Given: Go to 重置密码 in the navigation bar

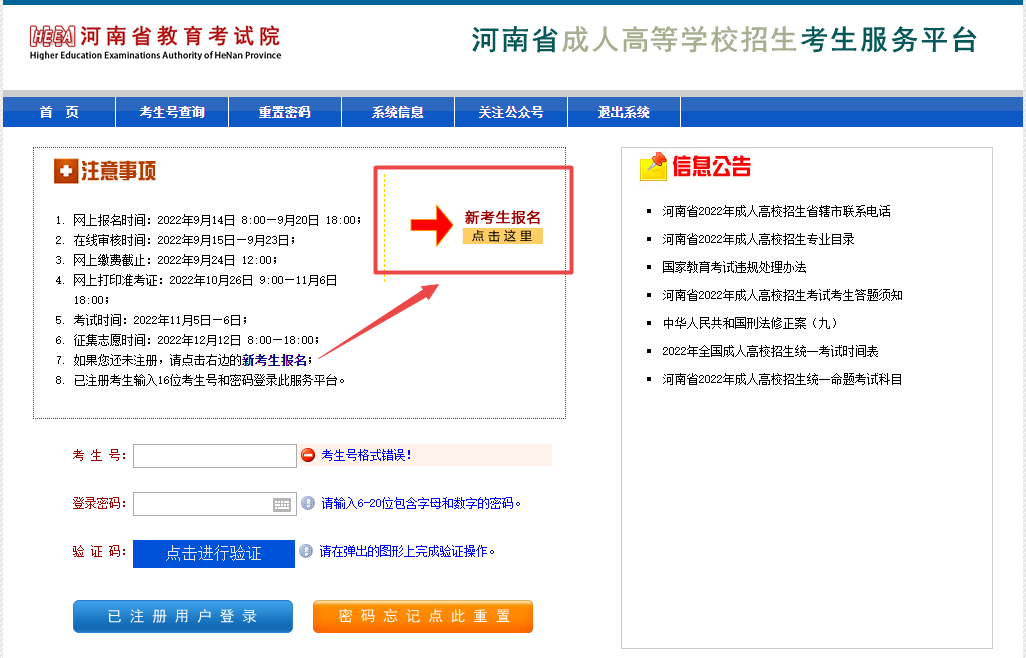Looking at the screenshot, I should pyautogui.click(x=285, y=112).
